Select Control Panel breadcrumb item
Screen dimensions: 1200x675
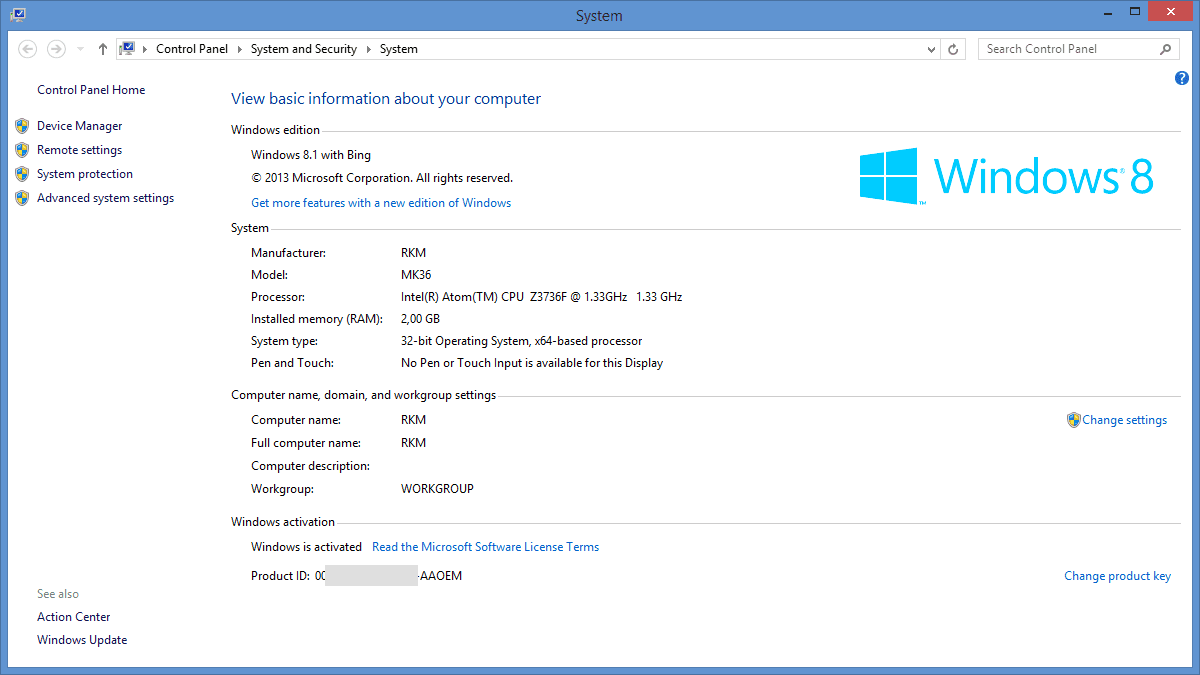(192, 49)
